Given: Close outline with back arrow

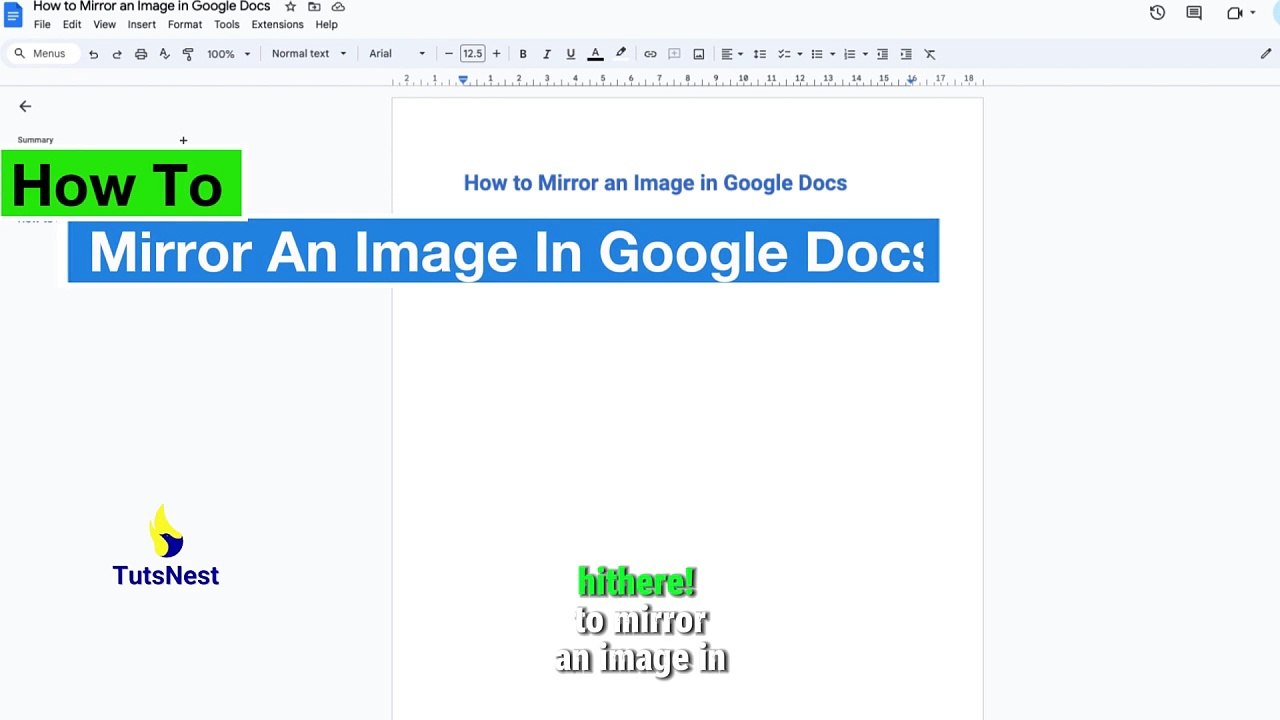Looking at the screenshot, I should [x=25, y=106].
